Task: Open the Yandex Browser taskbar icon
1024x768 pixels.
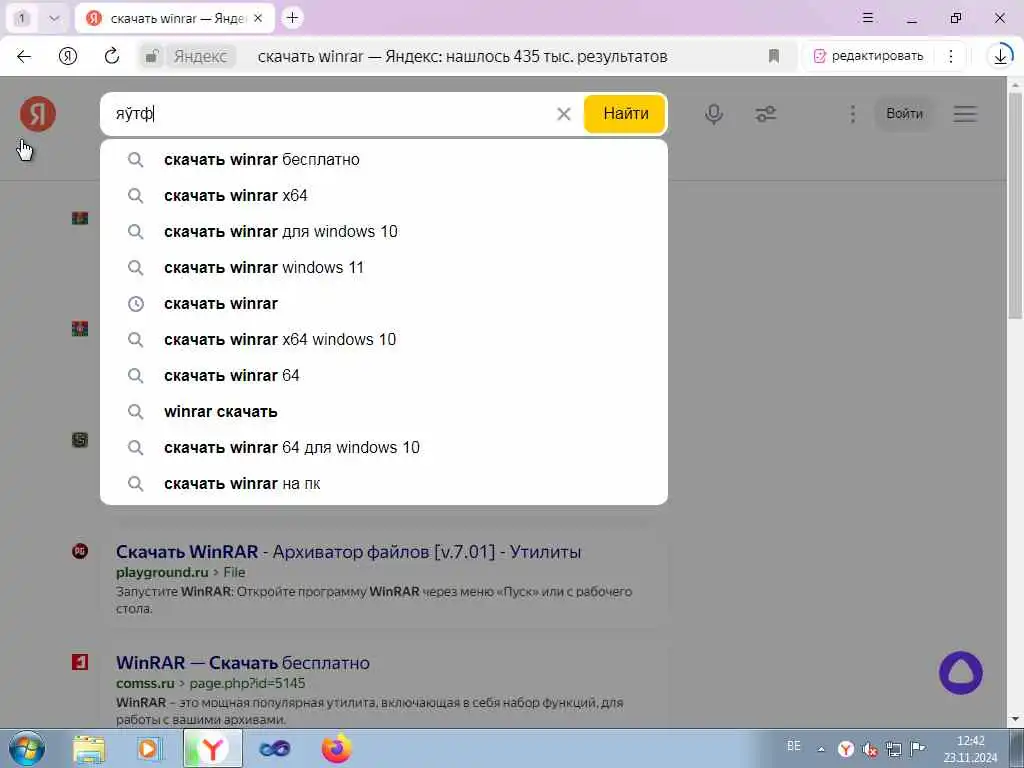Action: [x=213, y=748]
